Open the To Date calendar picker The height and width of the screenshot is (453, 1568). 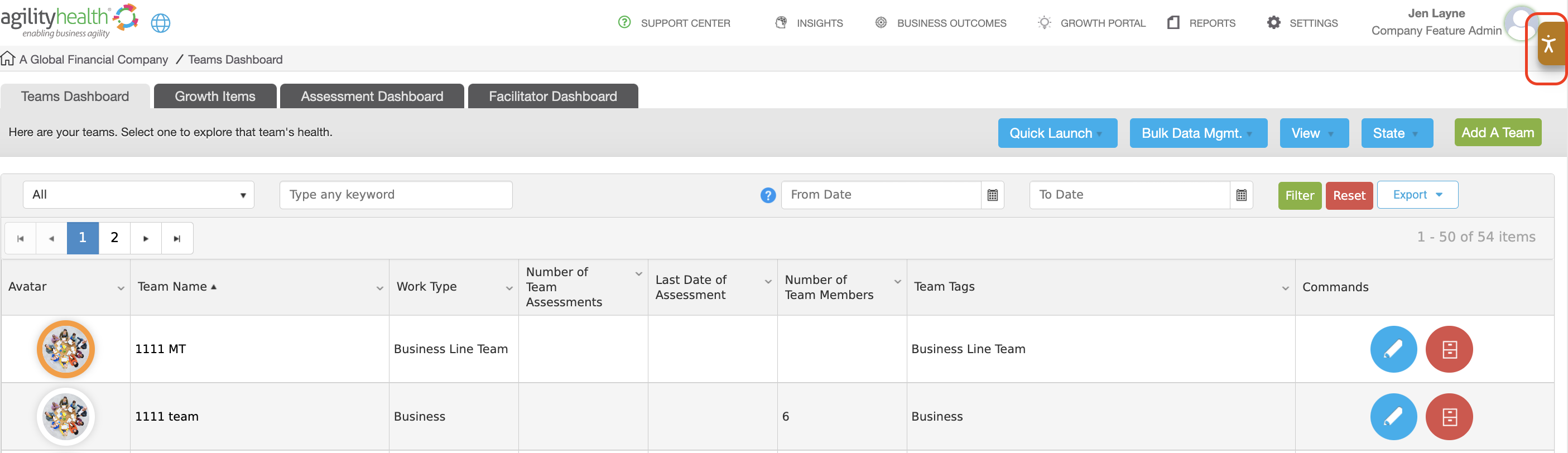pyautogui.click(x=1241, y=195)
